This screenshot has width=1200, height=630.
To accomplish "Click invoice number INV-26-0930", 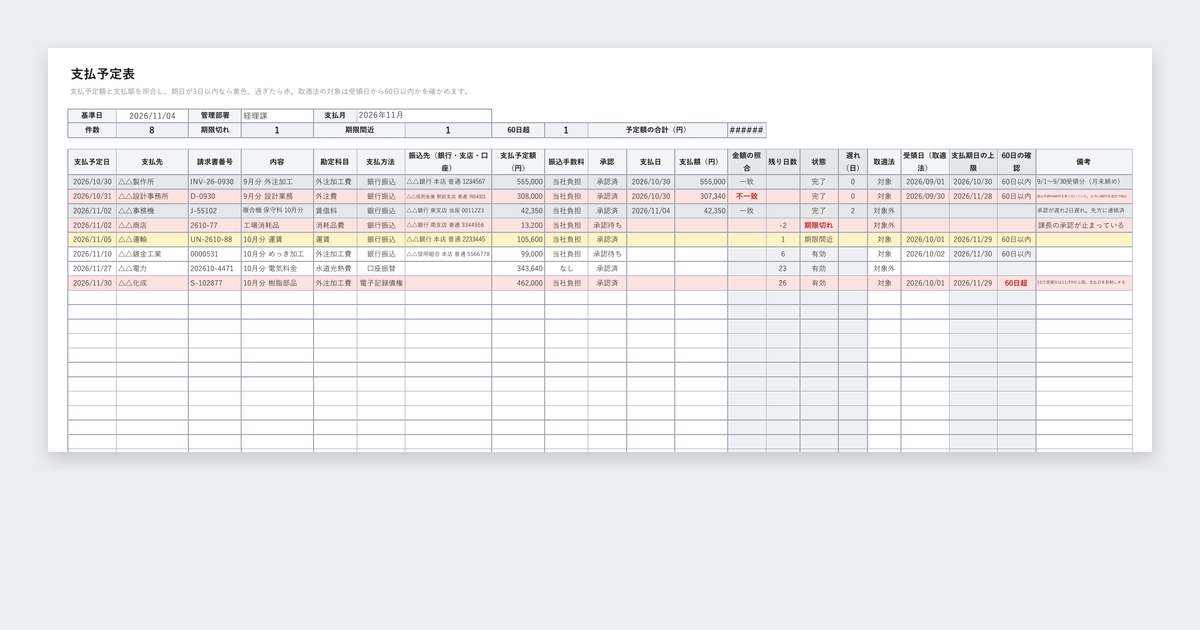I will [x=214, y=182].
